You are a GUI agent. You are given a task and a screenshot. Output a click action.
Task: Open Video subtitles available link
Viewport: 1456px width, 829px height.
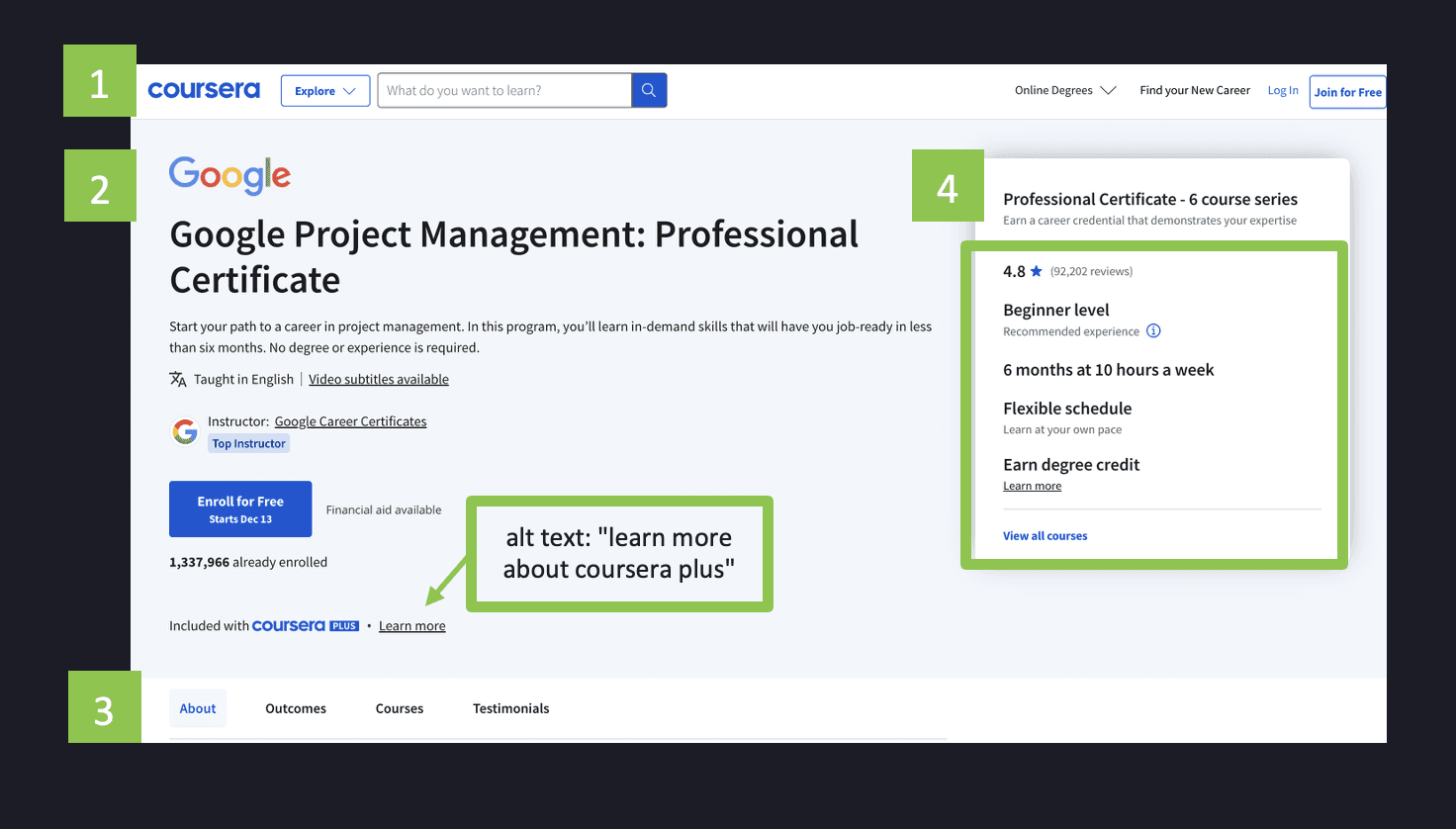(x=379, y=379)
